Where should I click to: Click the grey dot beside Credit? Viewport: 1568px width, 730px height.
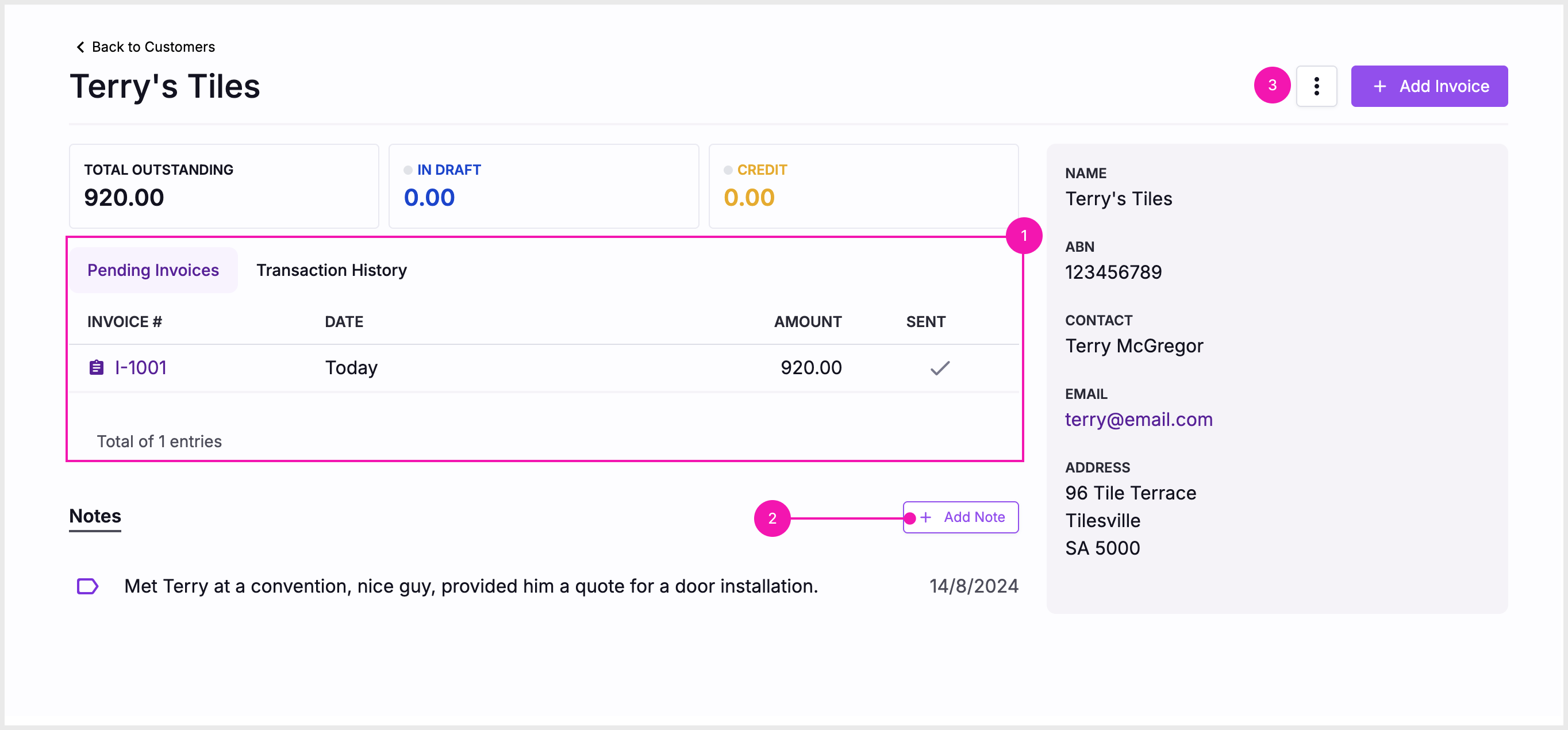[728, 171]
